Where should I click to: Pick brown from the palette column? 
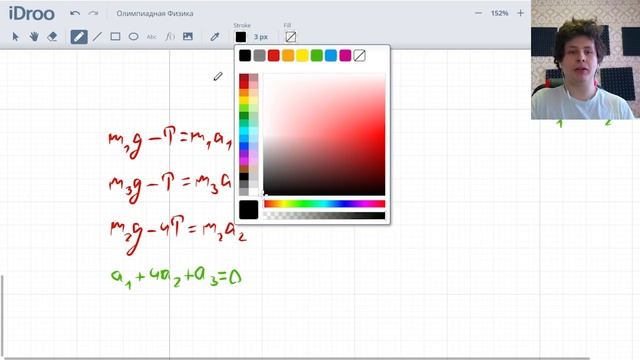pyautogui.click(x=244, y=169)
